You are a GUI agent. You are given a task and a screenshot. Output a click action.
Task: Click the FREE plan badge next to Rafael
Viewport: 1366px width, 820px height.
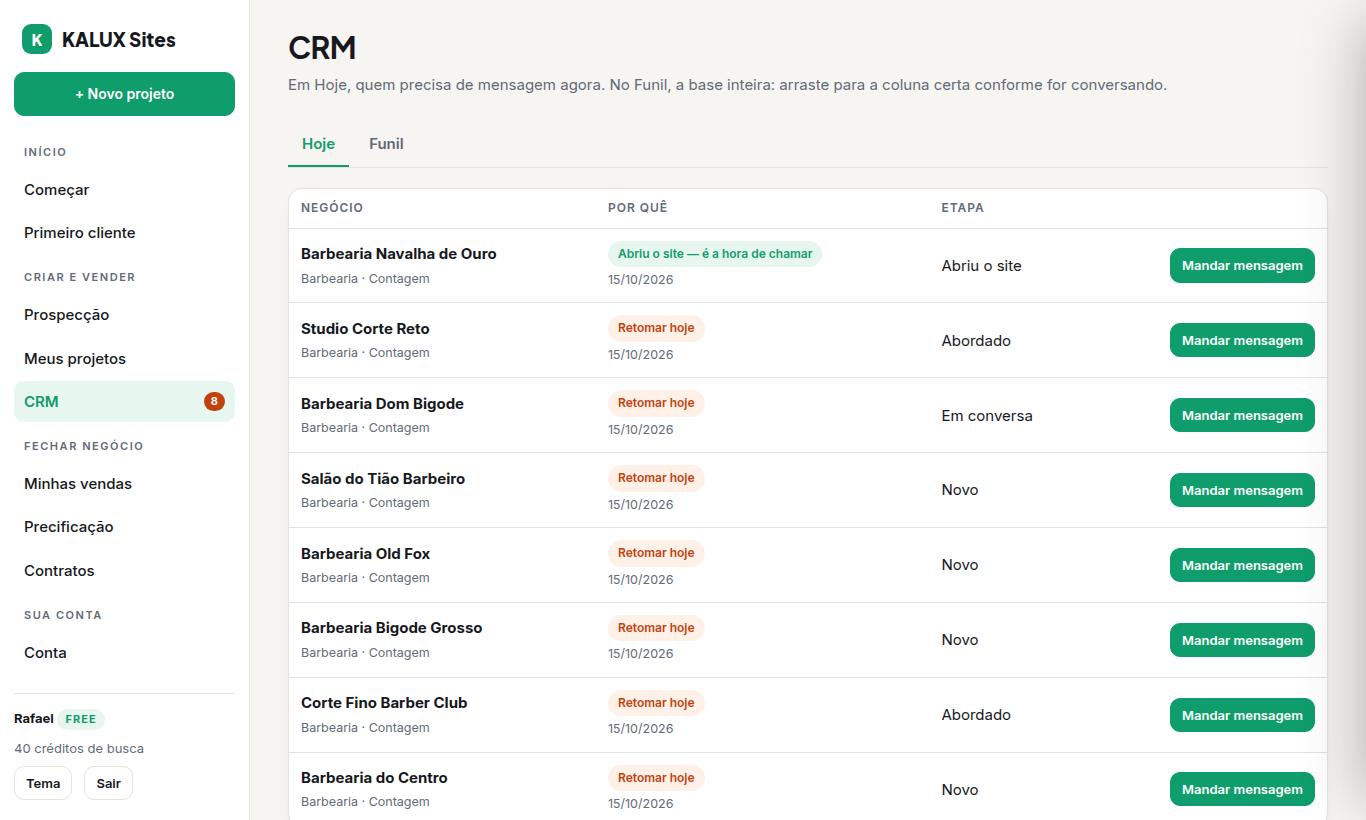coord(81,719)
